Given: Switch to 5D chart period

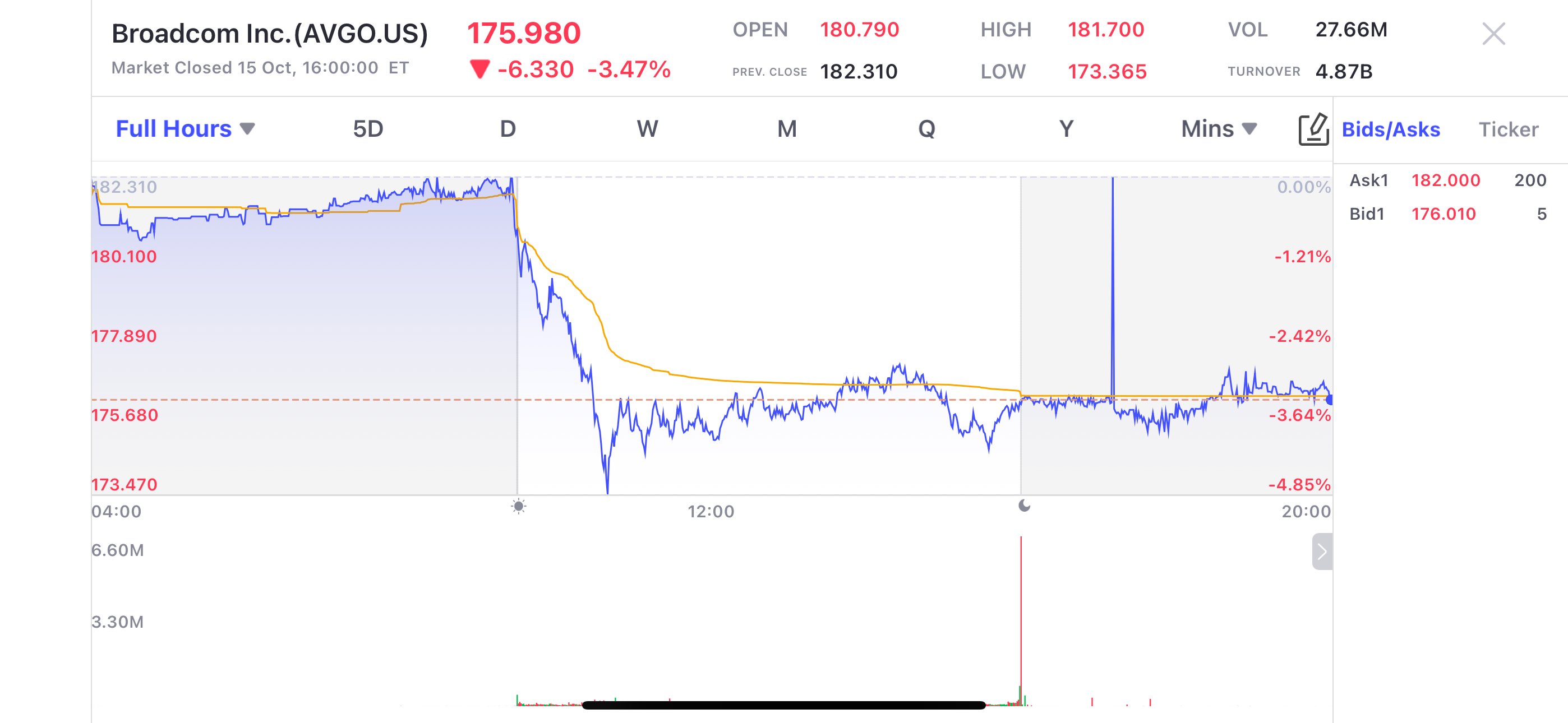Looking at the screenshot, I should point(368,129).
